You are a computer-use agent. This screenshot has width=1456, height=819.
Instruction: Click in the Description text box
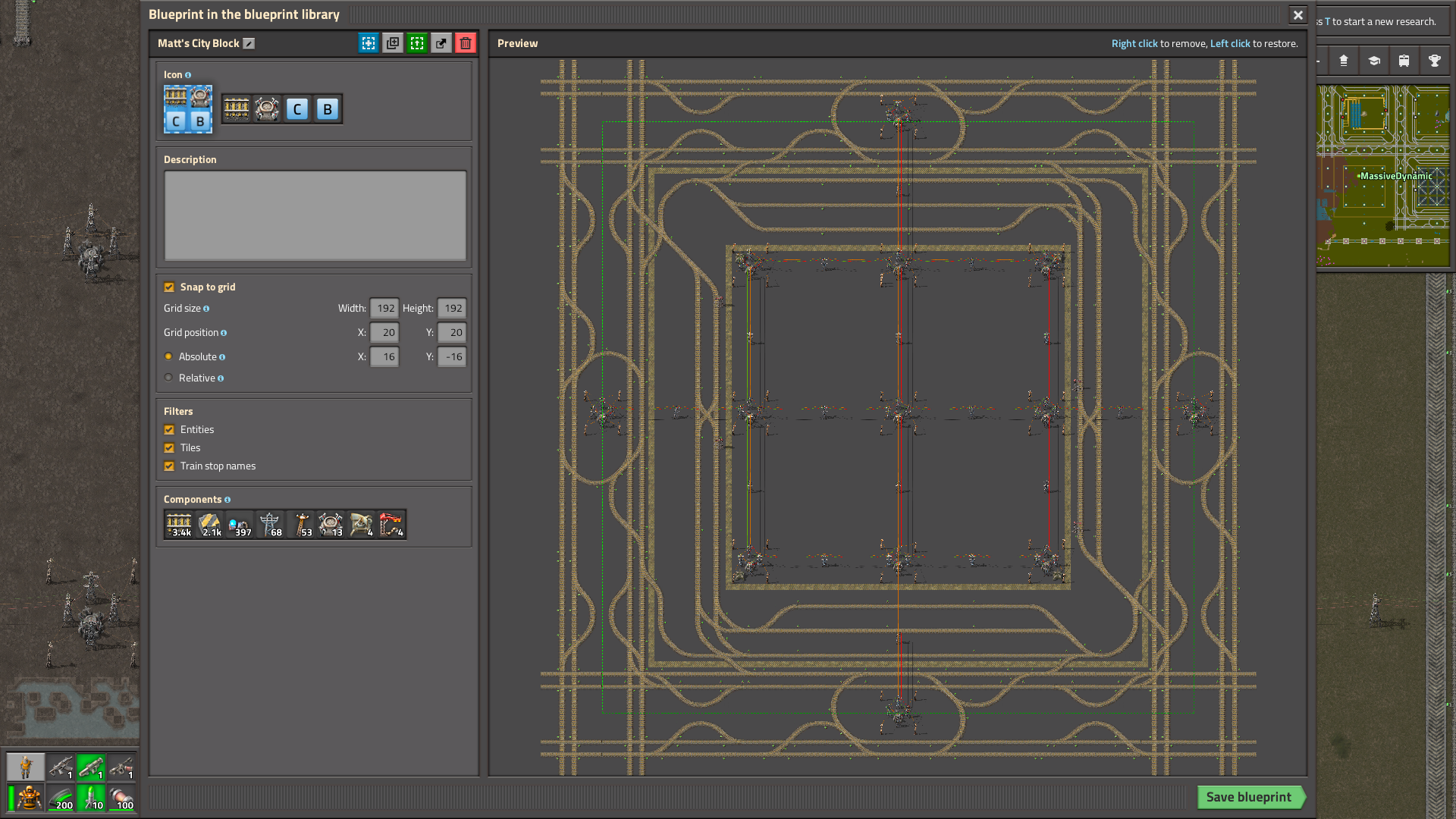(315, 215)
